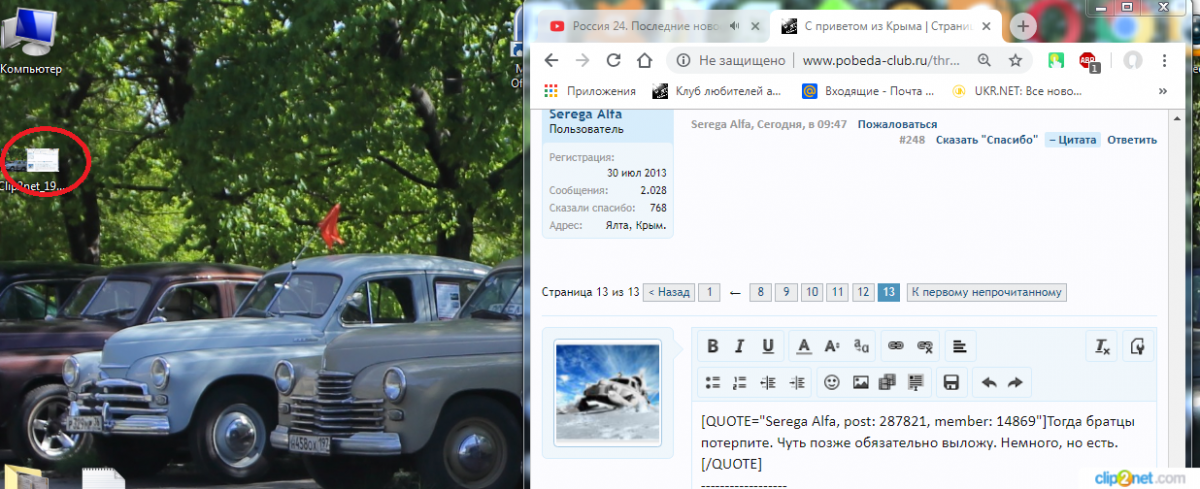
Task: Insert a link with the chain icon
Action: (896, 346)
